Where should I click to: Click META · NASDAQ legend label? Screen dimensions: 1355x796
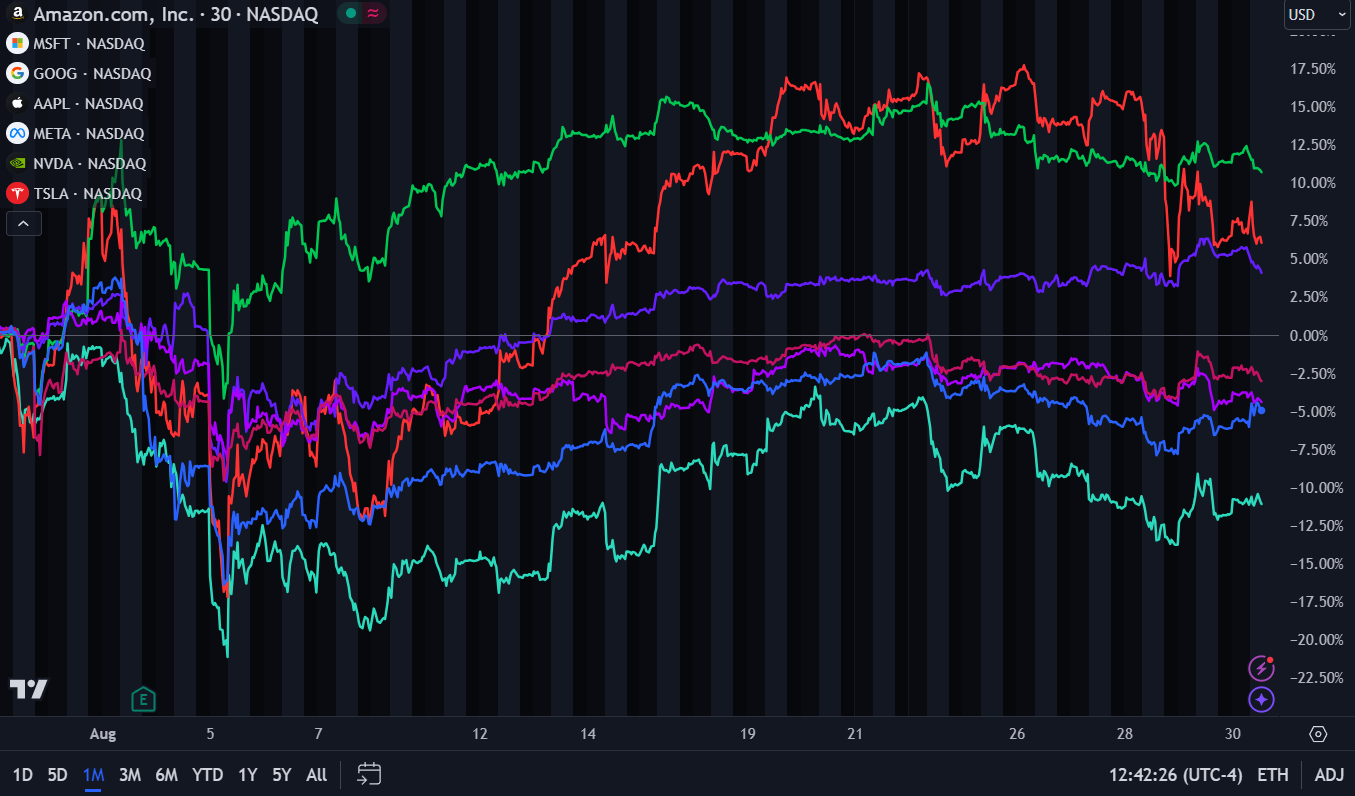(x=89, y=133)
